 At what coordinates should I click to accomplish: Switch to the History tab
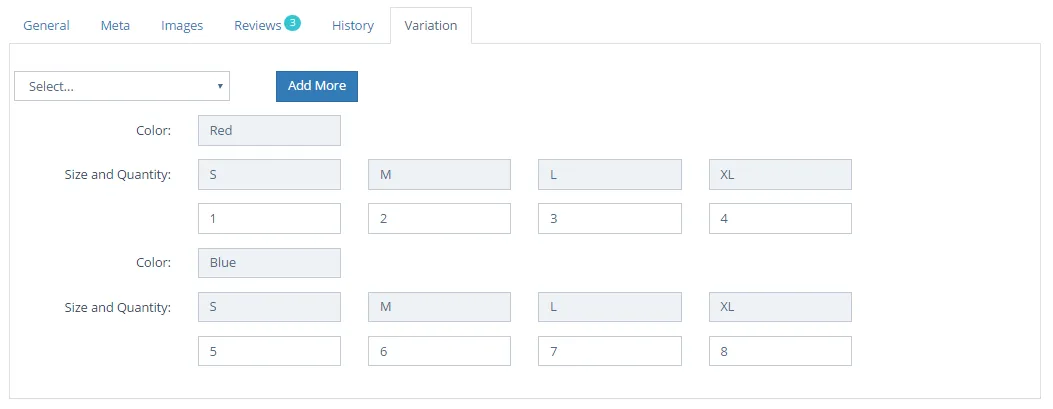[353, 26]
